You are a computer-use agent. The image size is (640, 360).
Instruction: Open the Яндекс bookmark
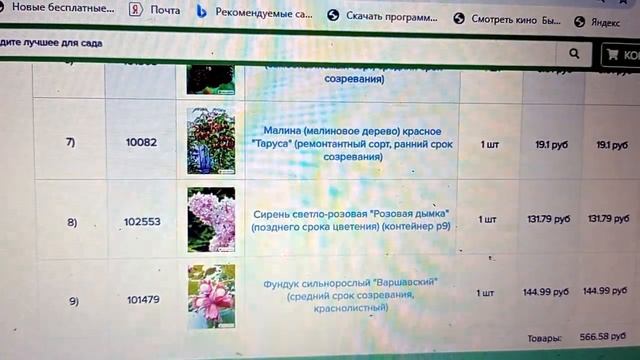pyautogui.click(x=597, y=22)
